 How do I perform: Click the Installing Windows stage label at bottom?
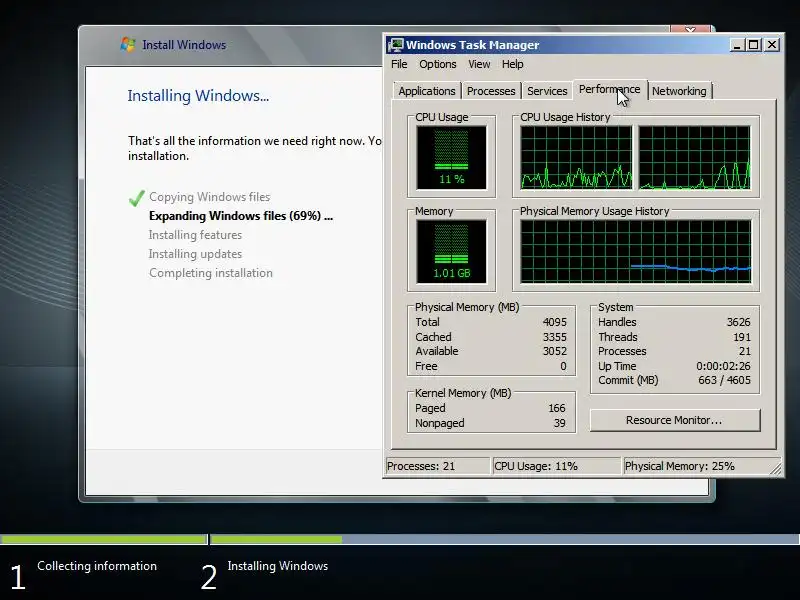point(278,566)
